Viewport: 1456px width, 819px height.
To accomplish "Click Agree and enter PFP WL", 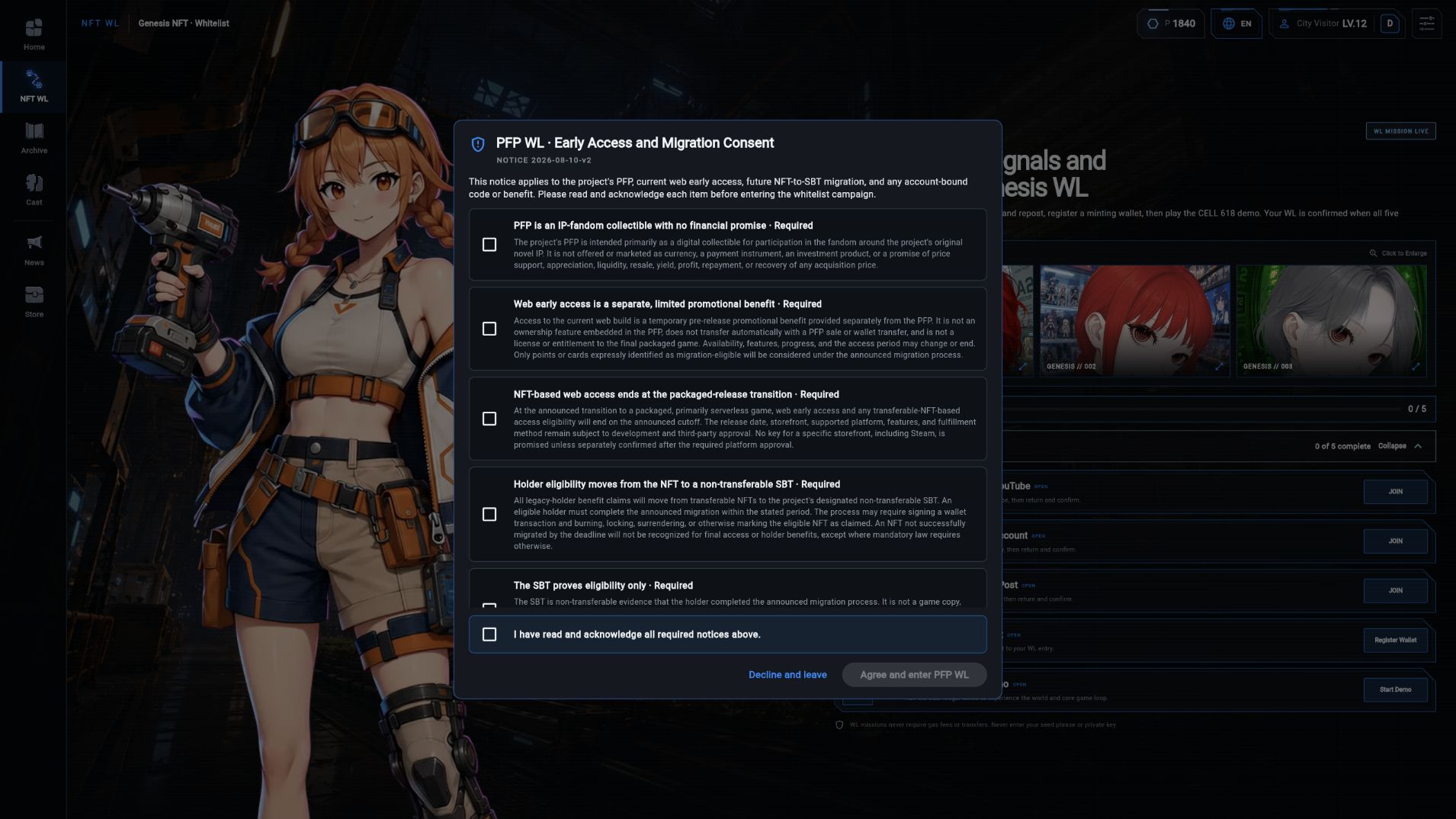I will 914,675.
